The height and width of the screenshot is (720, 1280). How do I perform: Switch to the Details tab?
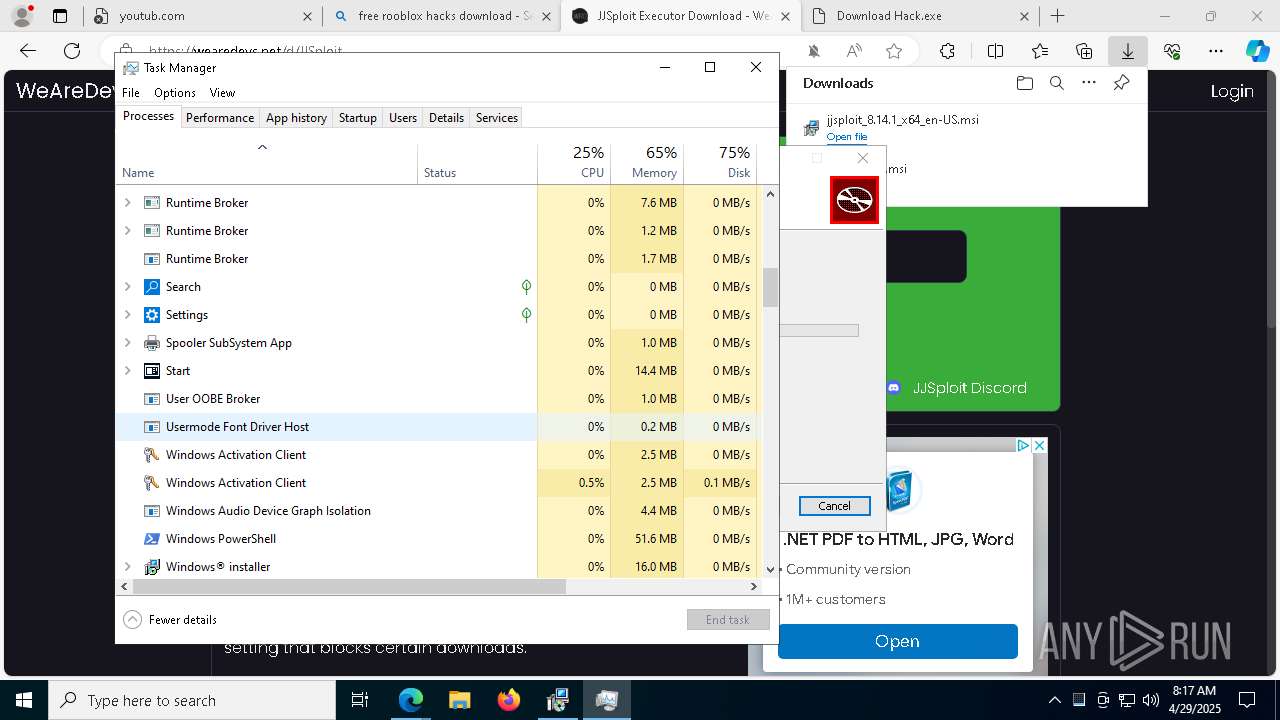pyautogui.click(x=446, y=117)
